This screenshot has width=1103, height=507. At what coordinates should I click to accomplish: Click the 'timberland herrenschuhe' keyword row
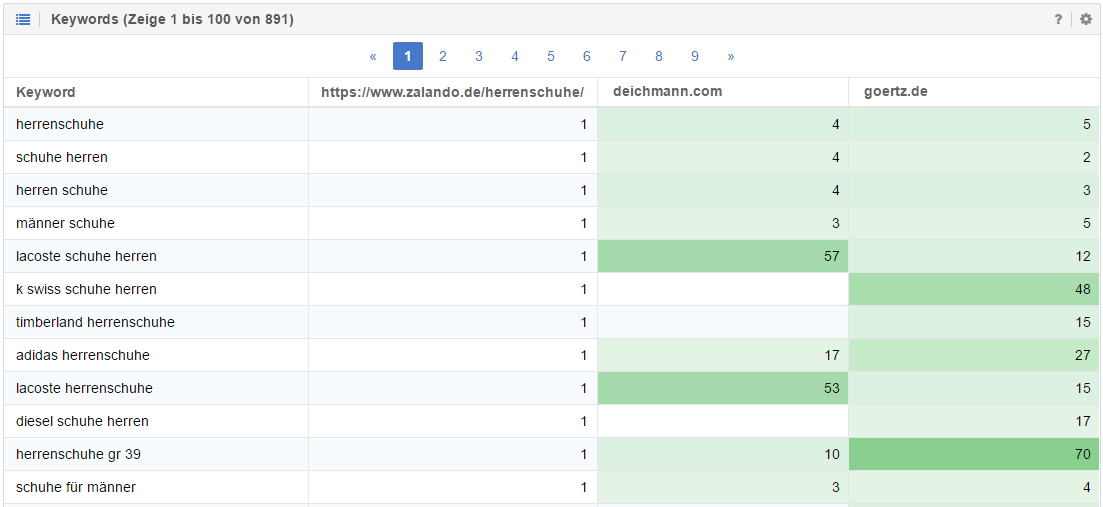pos(95,322)
